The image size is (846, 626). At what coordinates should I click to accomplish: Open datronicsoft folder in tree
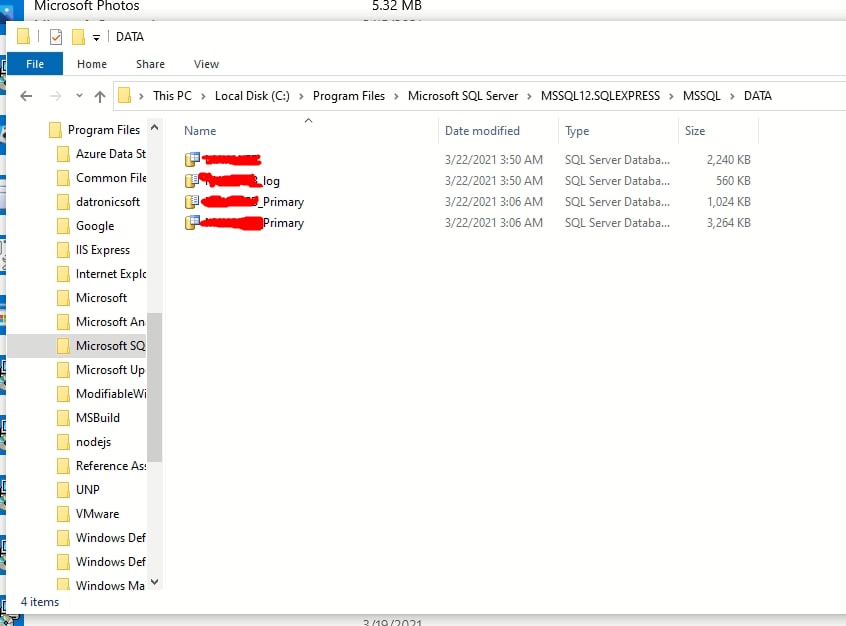108,202
